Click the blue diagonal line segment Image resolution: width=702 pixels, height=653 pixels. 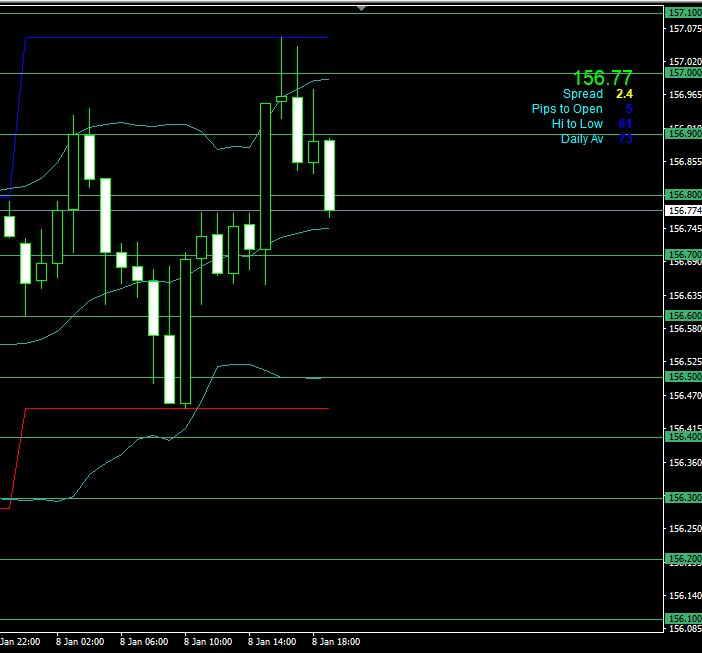click(x=16, y=110)
